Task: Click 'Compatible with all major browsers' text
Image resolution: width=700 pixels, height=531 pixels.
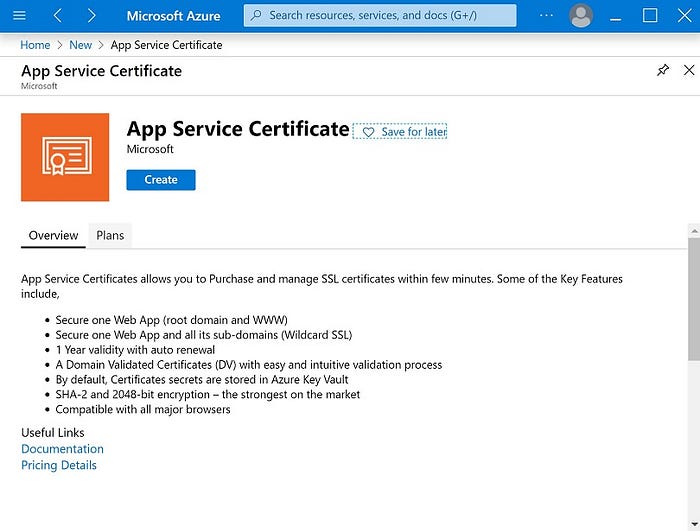Action: coord(143,410)
